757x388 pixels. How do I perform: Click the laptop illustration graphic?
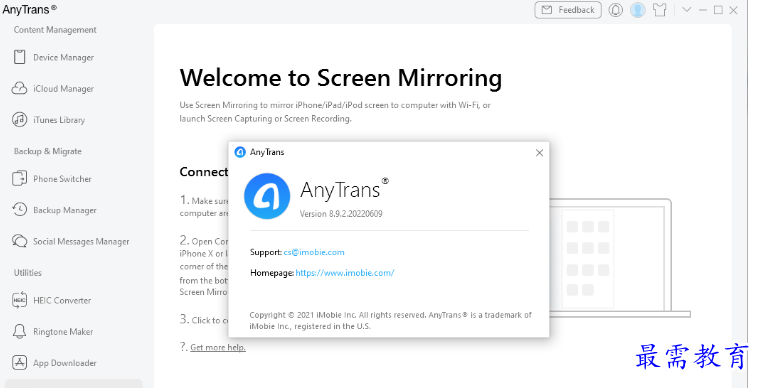[x=620, y=258]
